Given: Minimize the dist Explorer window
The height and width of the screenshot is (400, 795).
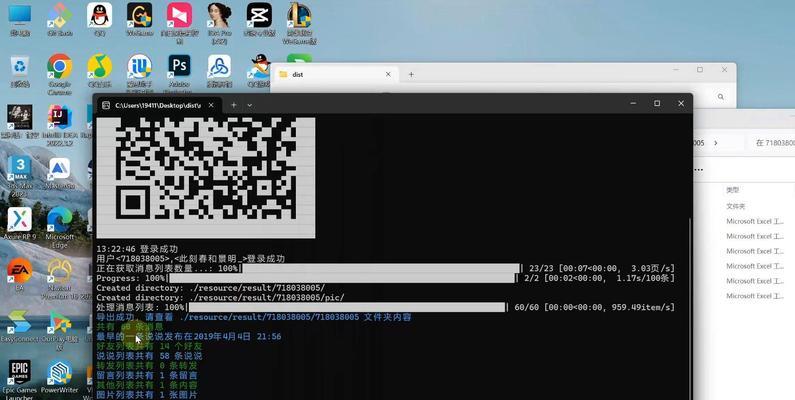Looking at the screenshot, I should 675,69.
